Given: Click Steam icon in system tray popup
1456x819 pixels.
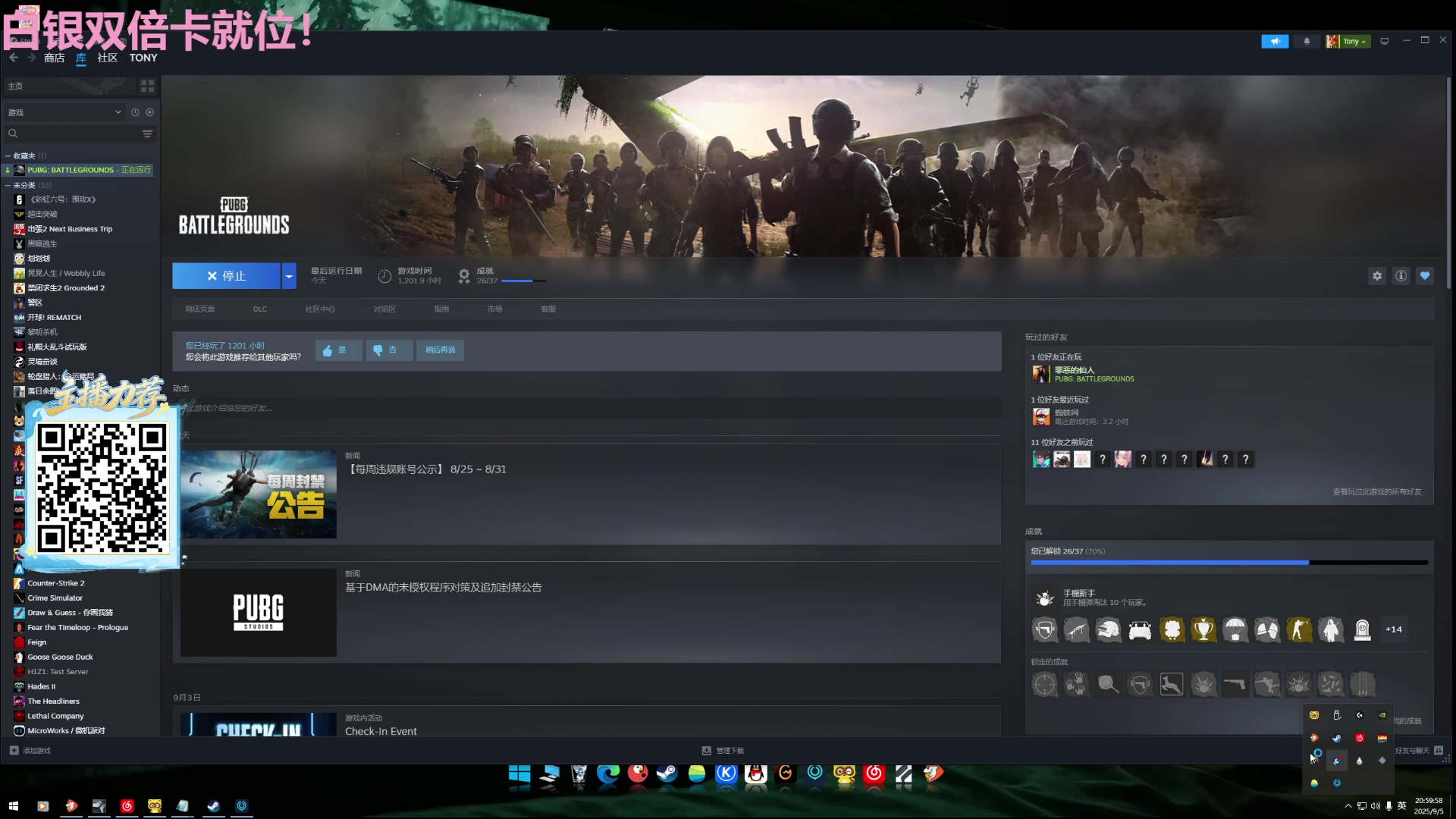Looking at the screenshot, I should tap(1337, 738).
